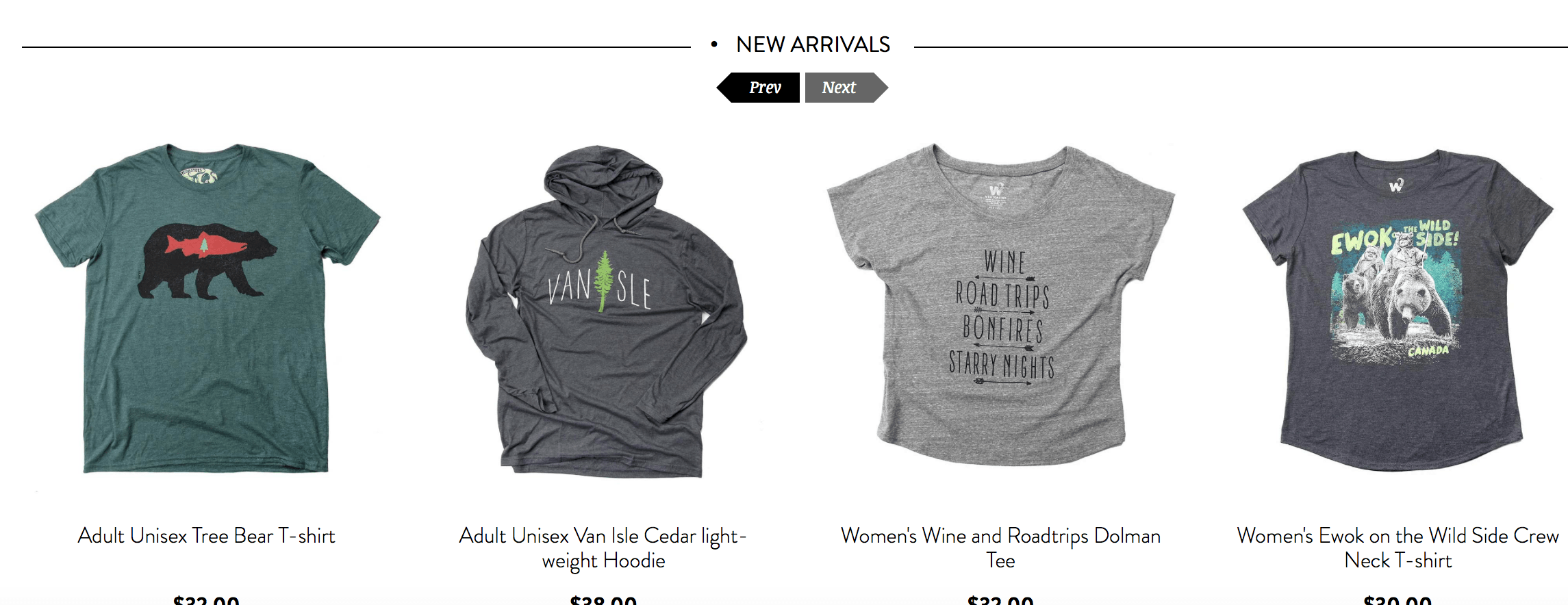Click the white W logo on Ewok shirt collar
Viewport: 1568px width, 605px height.
[x=1397, y=185]
